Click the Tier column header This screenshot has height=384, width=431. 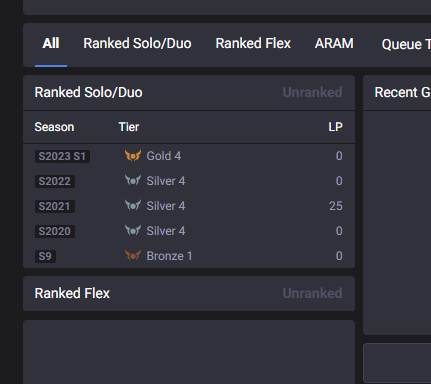tap(129, 127)
